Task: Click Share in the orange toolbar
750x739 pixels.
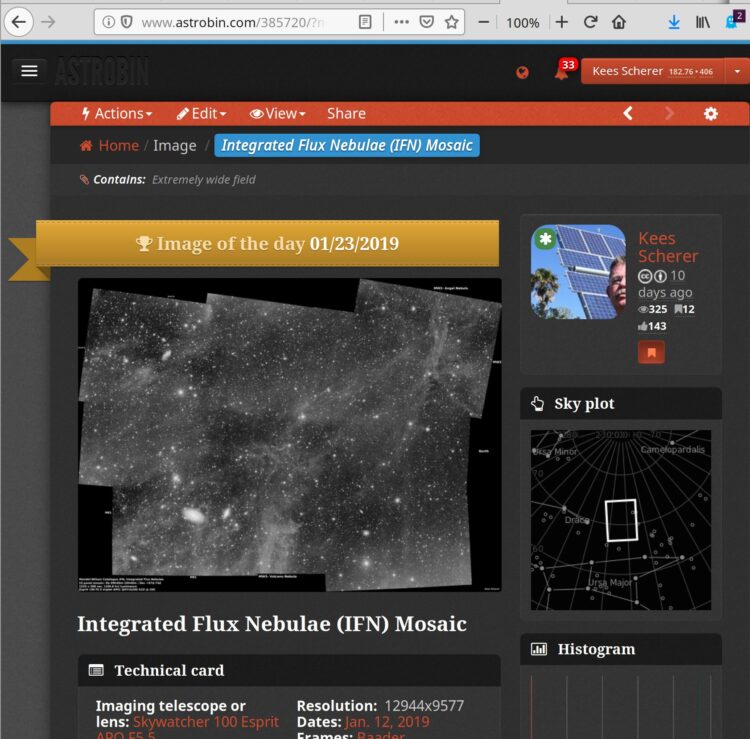Action: (346, 114)
